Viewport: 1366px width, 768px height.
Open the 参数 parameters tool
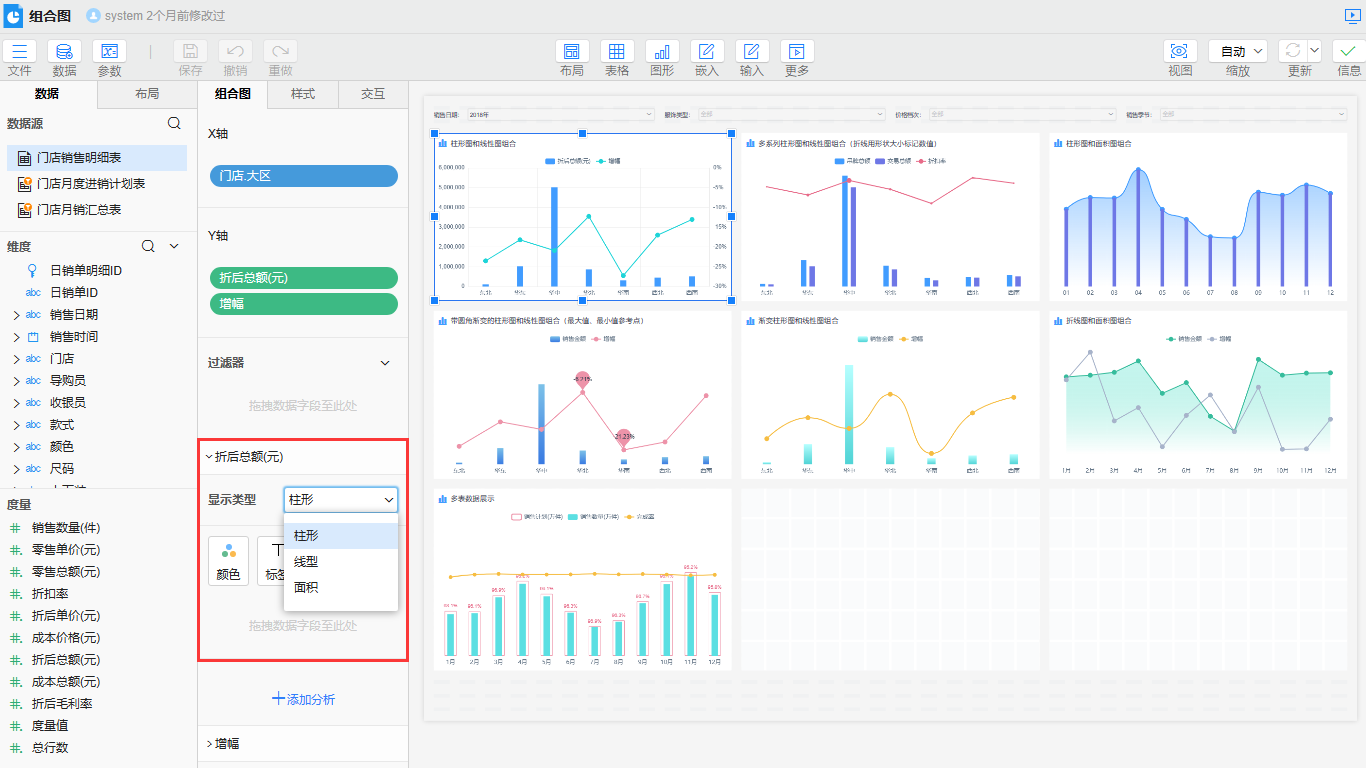[109, 52]
